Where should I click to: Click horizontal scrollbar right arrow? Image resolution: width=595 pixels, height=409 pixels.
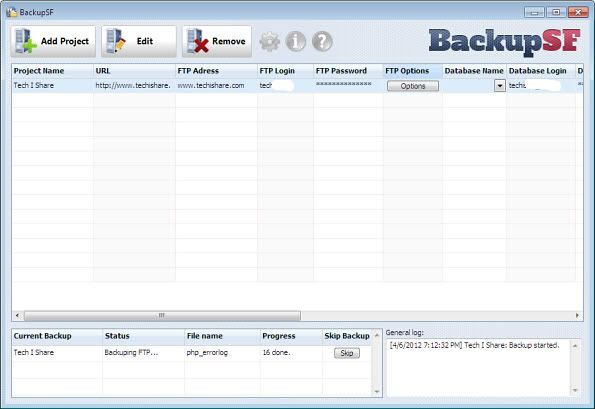point(577,316)
